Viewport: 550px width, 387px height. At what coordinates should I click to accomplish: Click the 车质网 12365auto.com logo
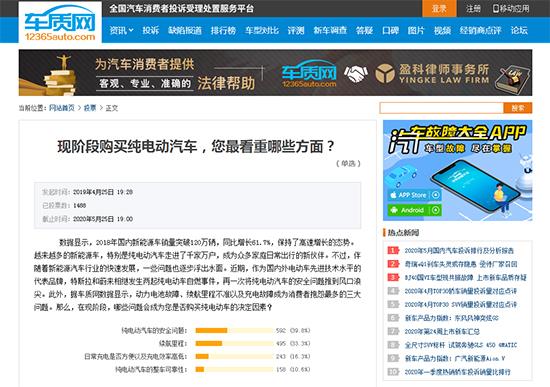tap(60, 22)
